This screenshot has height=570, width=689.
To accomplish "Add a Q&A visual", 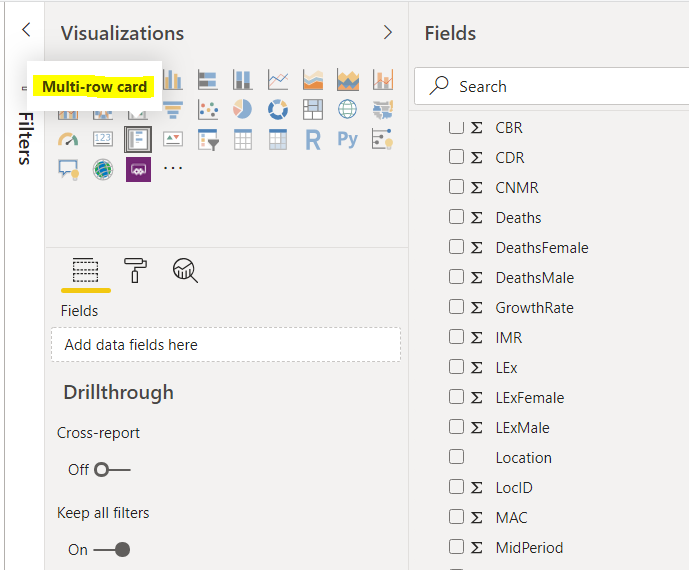I will tap(68, 169).
